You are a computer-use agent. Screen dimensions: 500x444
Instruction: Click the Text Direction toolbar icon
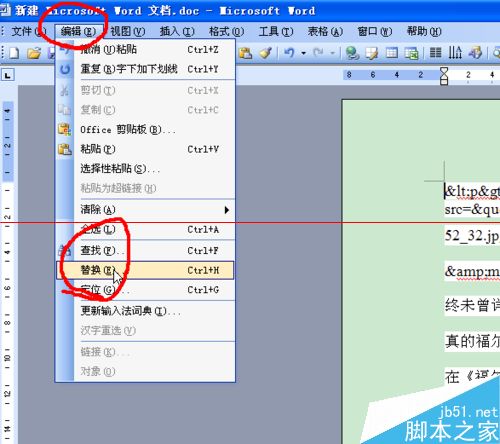(455, 53)
